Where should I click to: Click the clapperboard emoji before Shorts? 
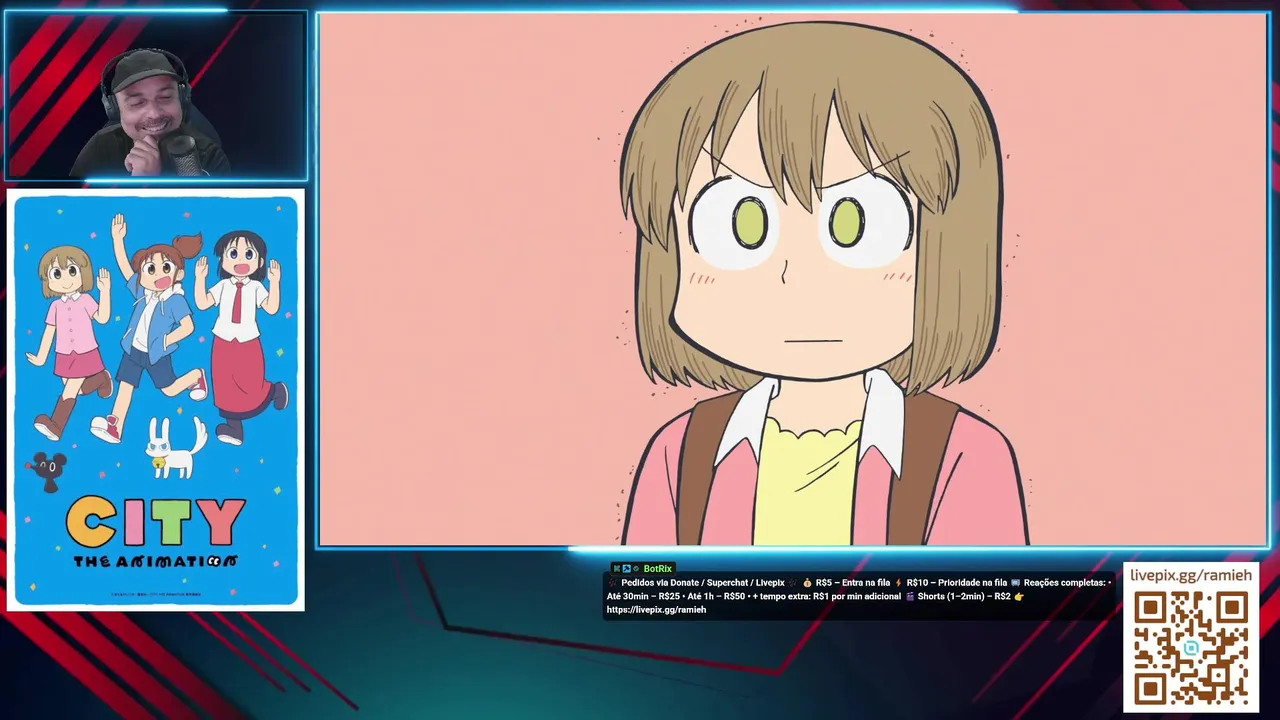(910, 597)
